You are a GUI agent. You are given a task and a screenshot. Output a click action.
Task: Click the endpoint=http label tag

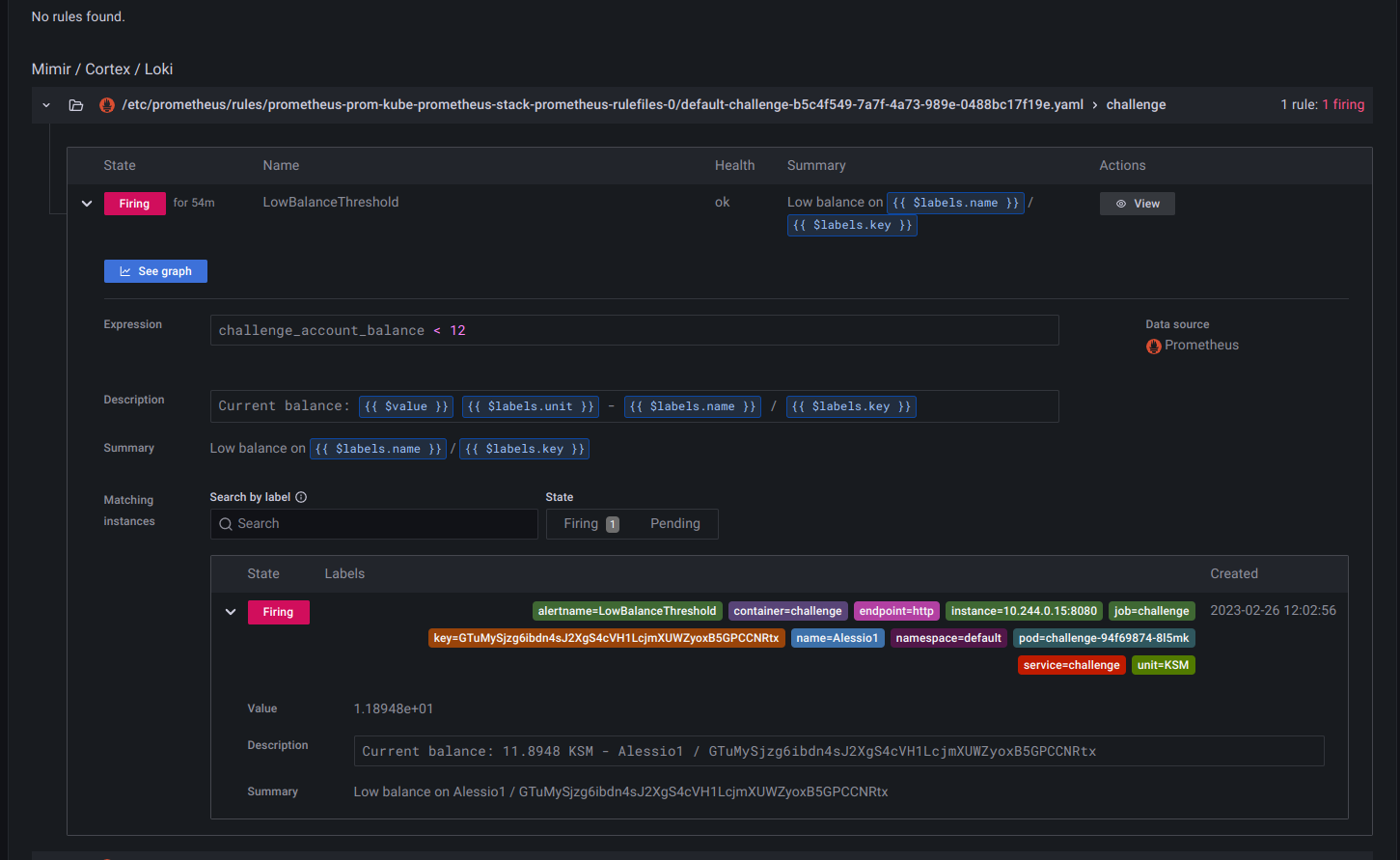tap(896, 611)
